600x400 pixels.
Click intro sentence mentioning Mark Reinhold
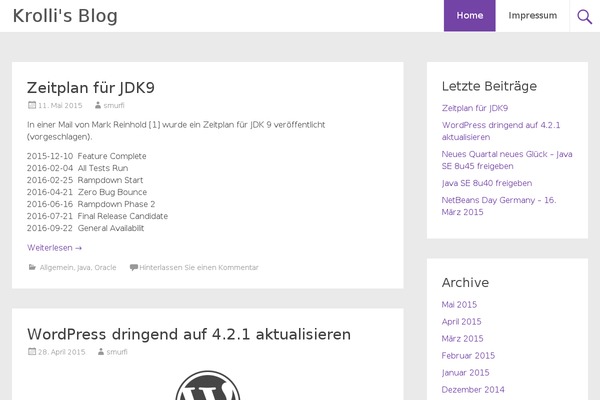click(176, 131)
